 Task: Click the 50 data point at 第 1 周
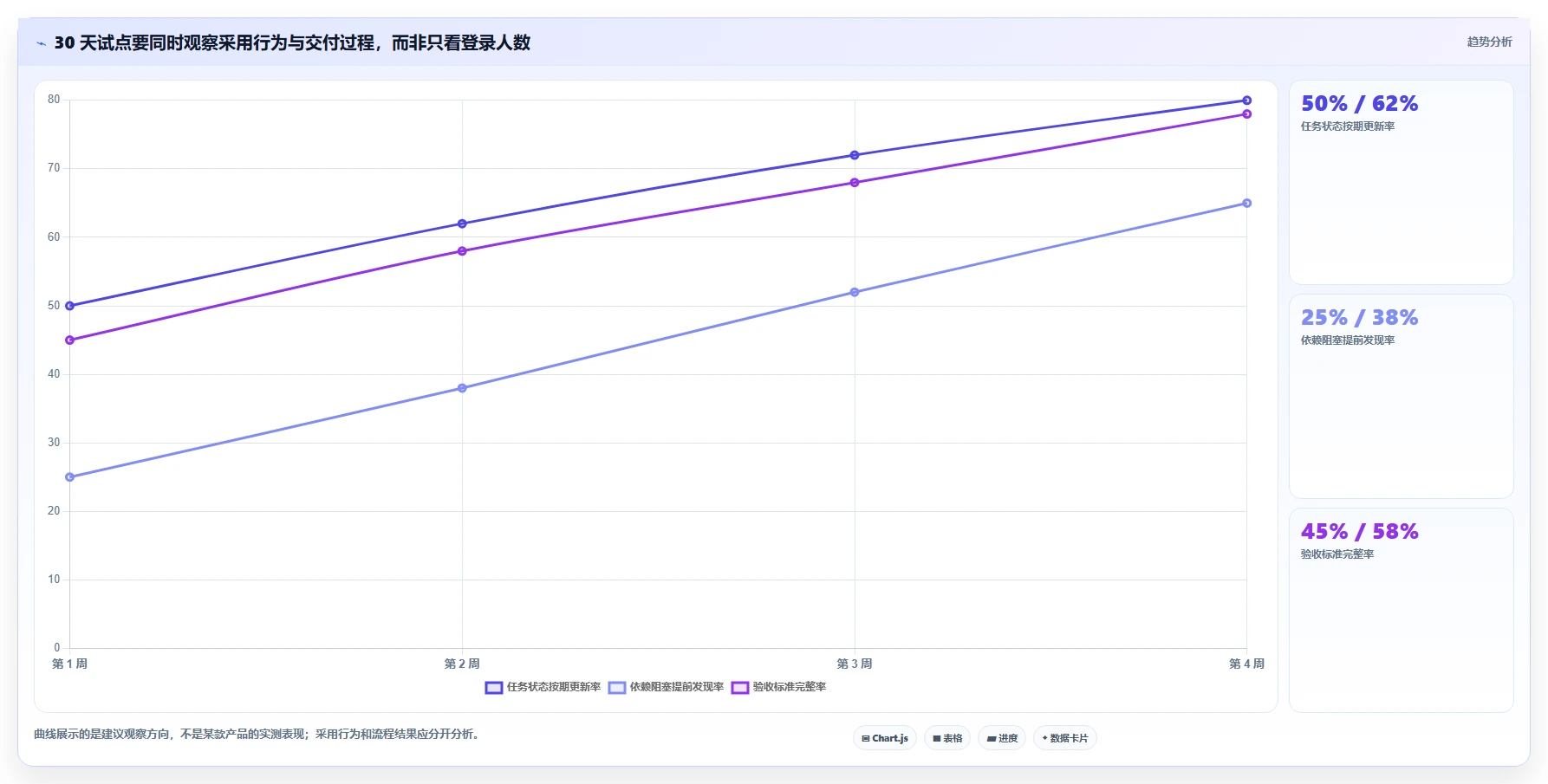70,306
